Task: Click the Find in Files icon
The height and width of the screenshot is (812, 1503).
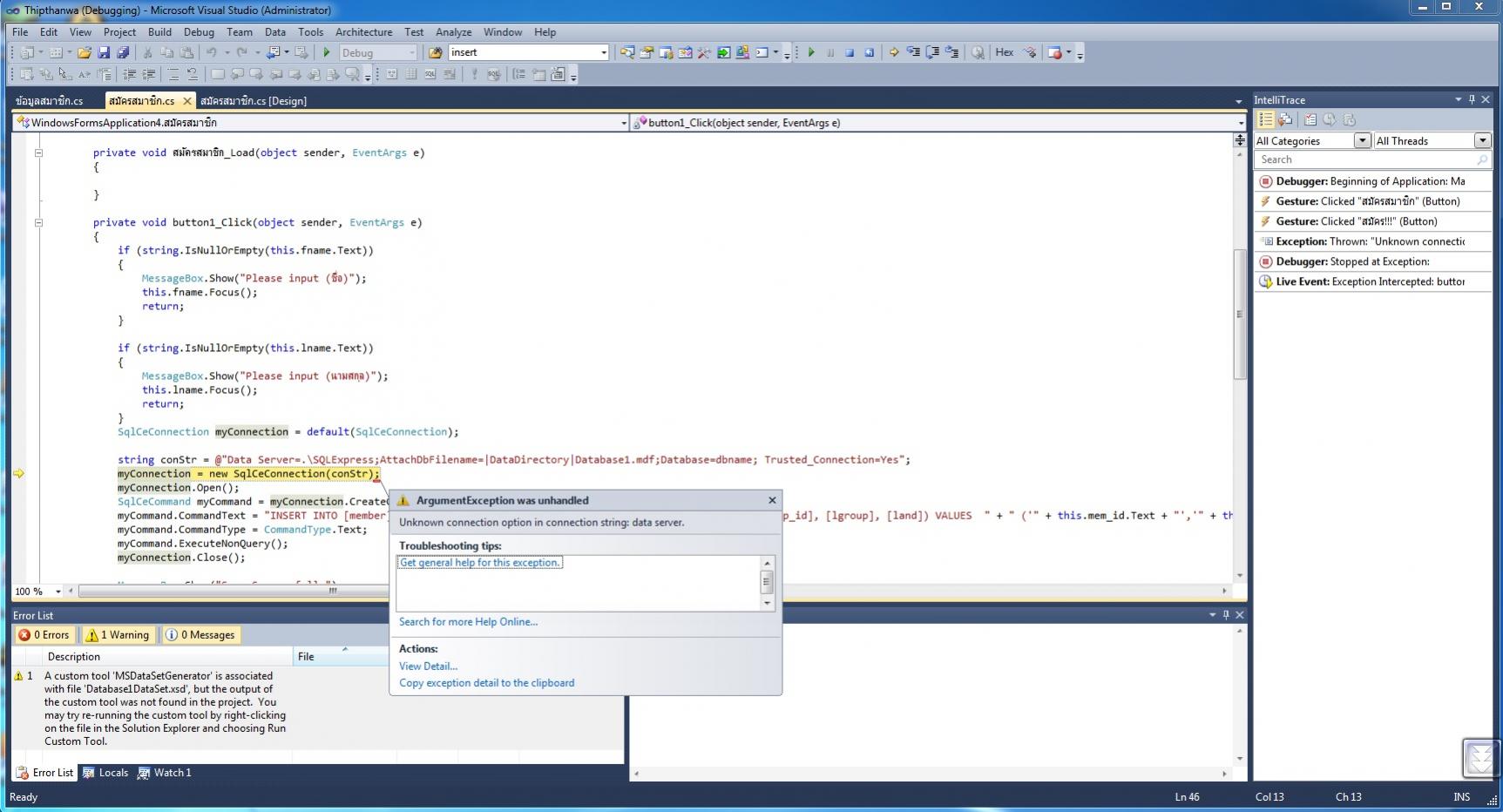Action: (435, 53)
